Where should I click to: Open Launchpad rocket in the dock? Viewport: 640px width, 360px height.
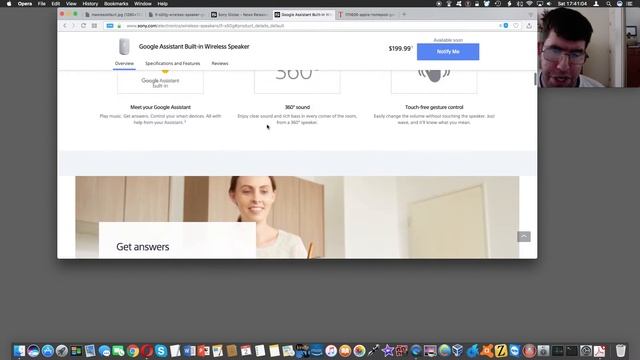pos(62,351)
